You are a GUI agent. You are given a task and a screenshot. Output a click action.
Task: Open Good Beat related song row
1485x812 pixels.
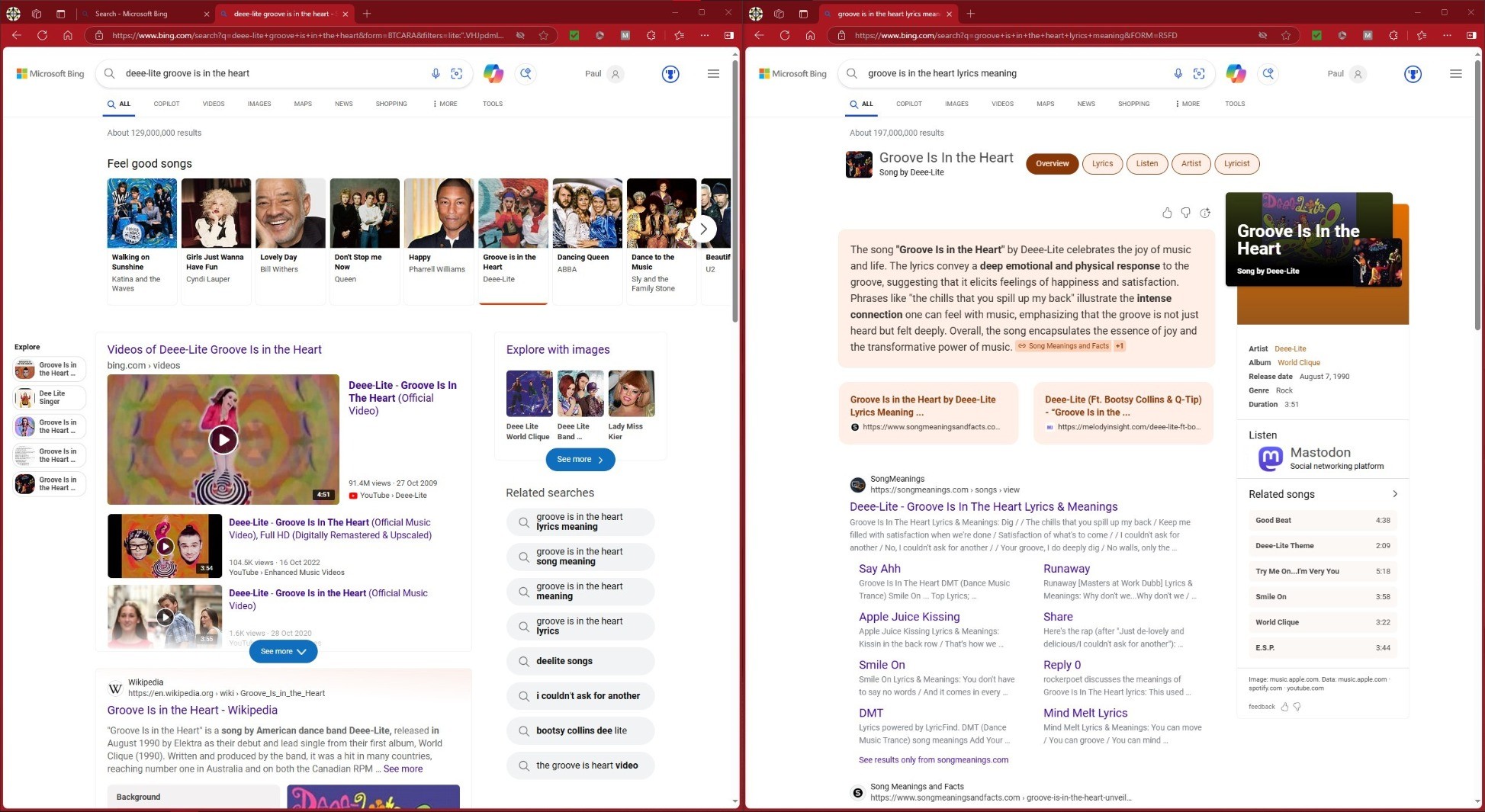click(x=1323, y=520)
